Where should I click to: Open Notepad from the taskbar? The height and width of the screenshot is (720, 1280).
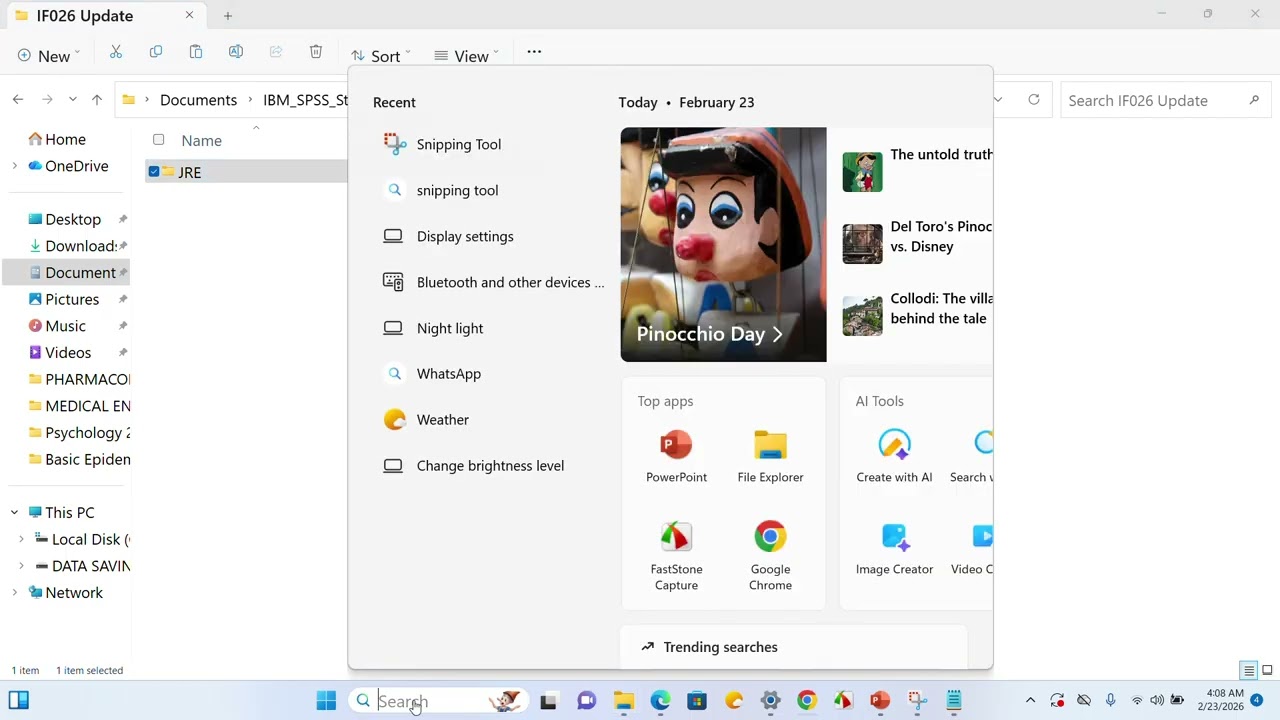(x=954, y=701)
